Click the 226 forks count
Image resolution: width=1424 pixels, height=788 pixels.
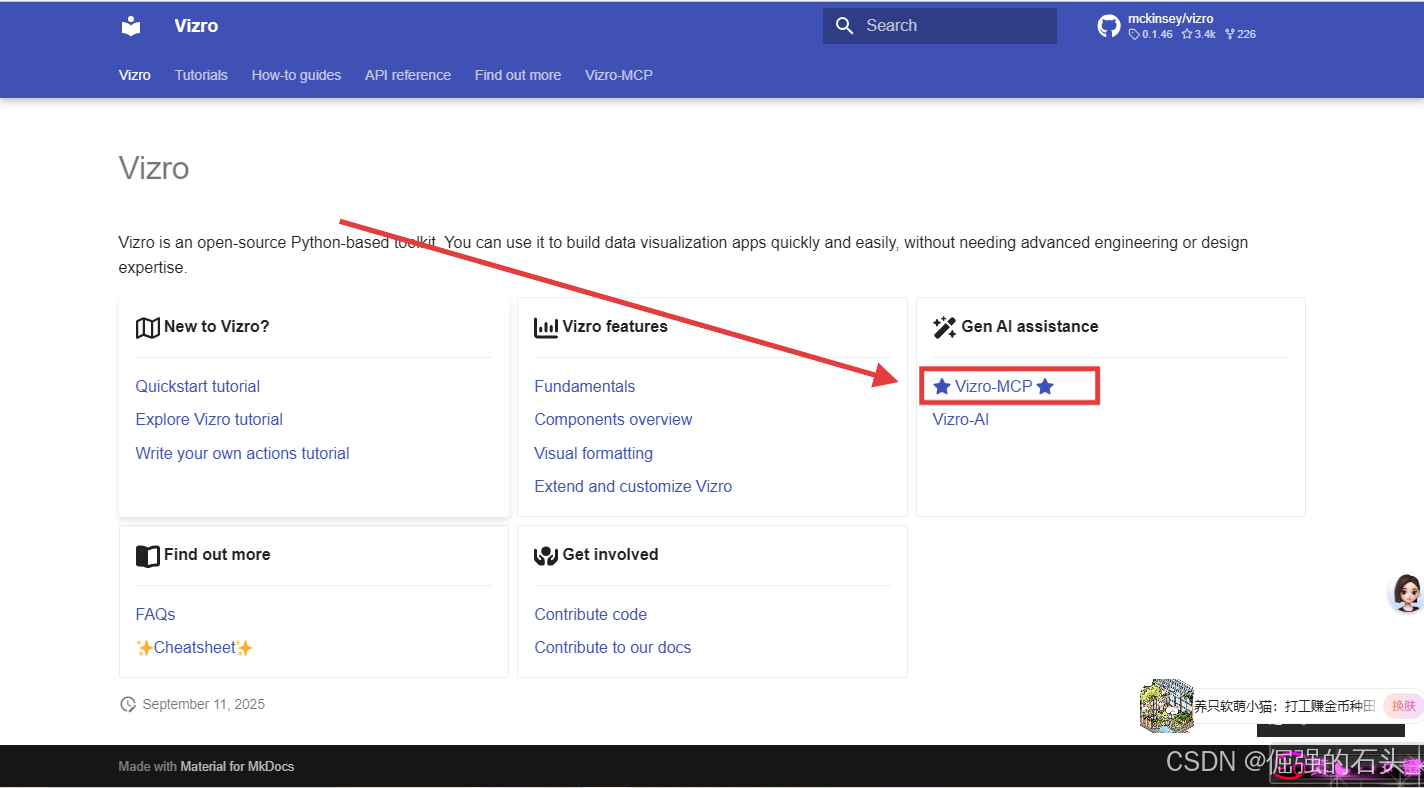[1240, 34]
